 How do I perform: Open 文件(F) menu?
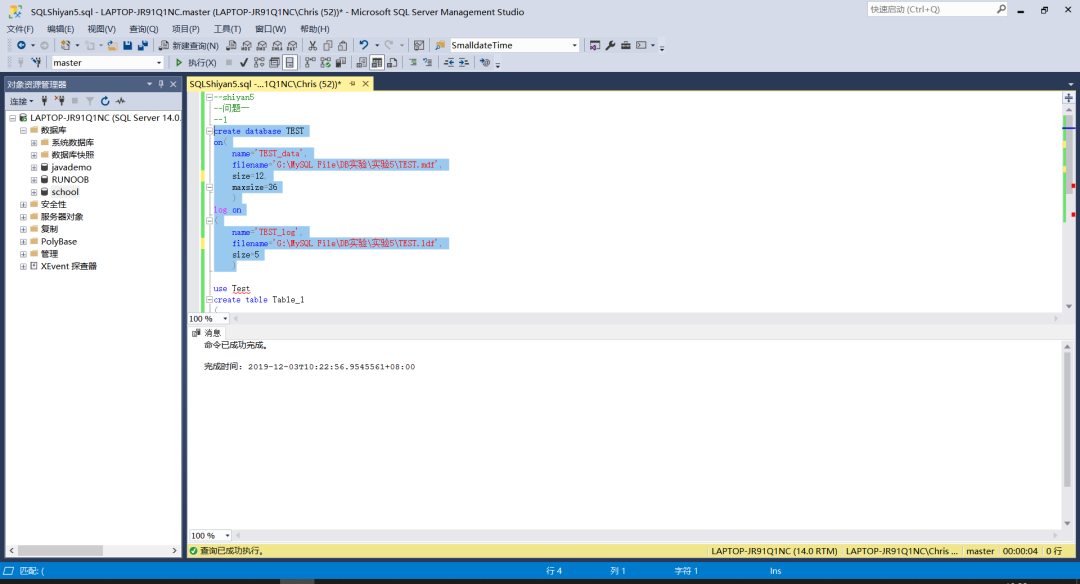20,29
